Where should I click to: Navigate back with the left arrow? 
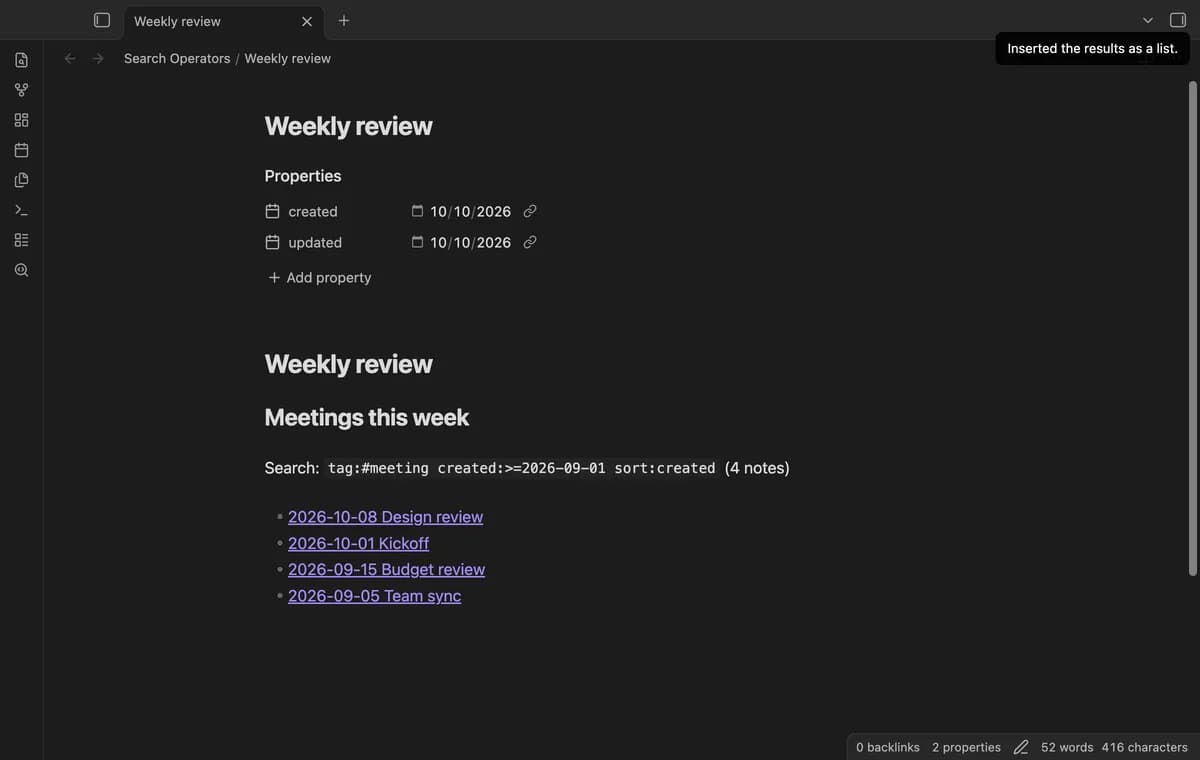[70, 58]
